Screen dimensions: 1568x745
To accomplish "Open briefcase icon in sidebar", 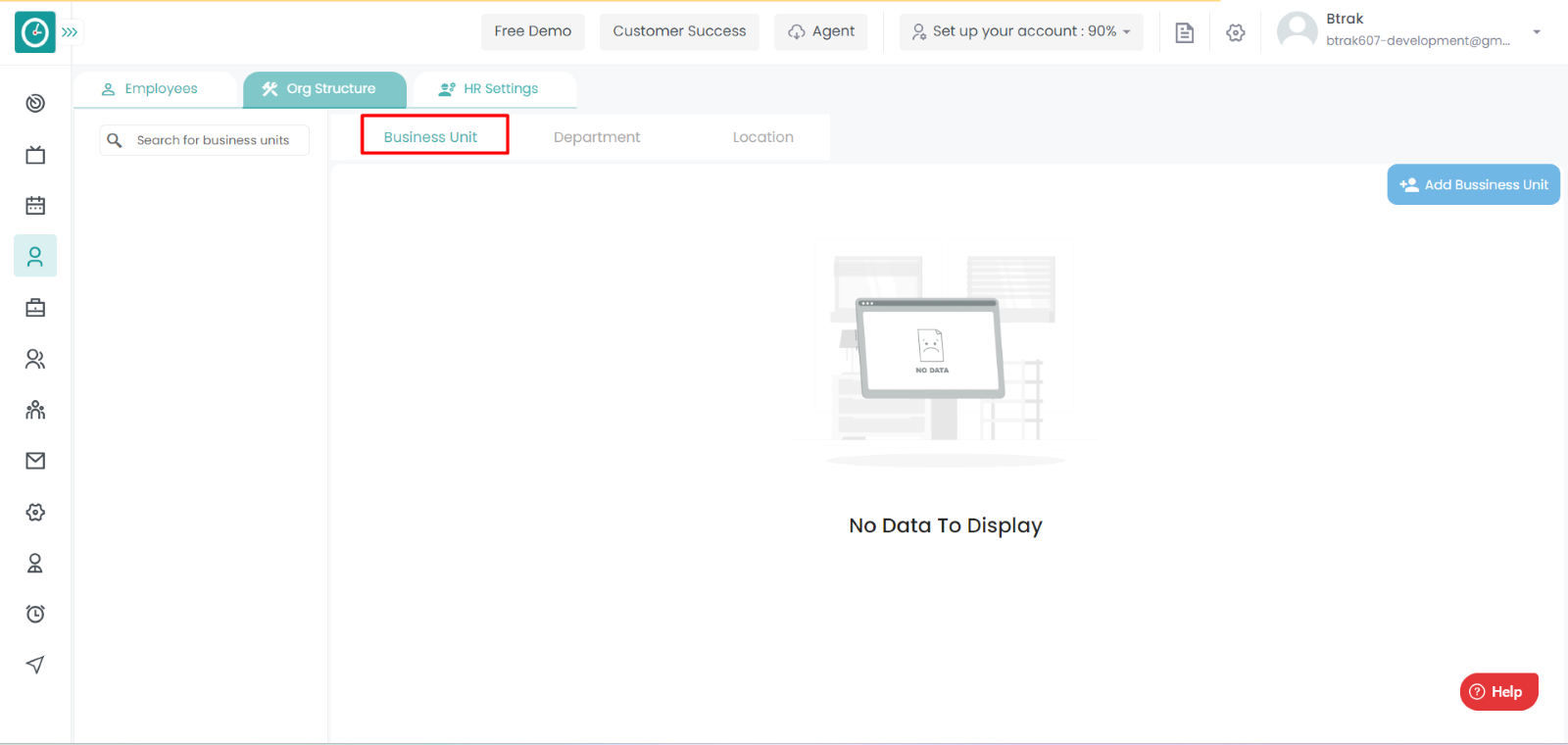I will pyautogui.click(x=35, y=308).
